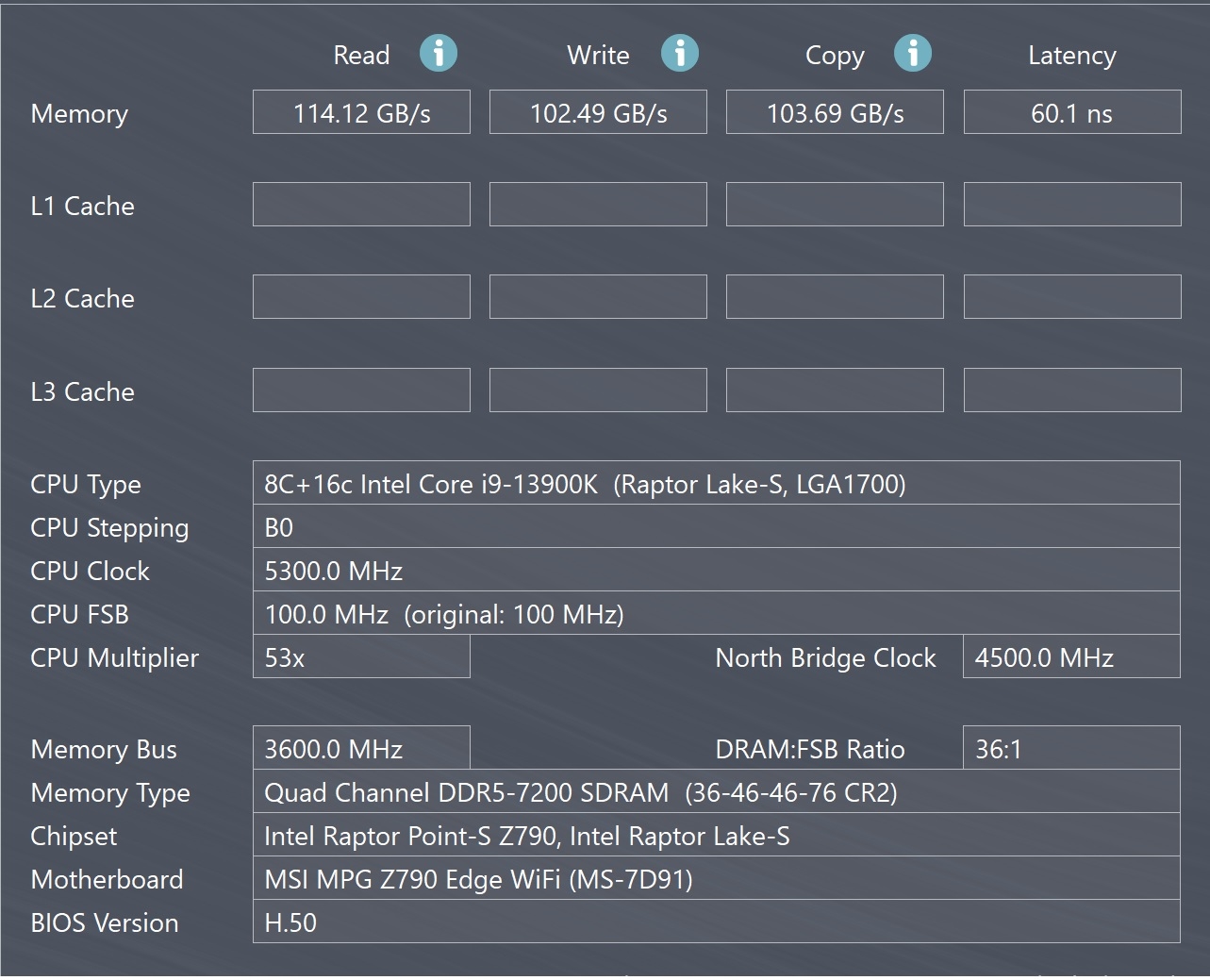Click the Memory Type label
The image size is (1210, 980).
click(110, 793)
